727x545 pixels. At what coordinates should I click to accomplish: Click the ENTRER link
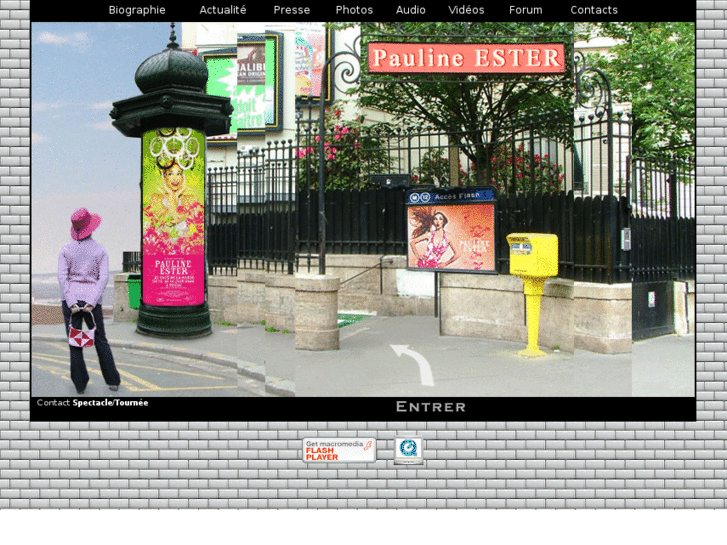[431, 407]
